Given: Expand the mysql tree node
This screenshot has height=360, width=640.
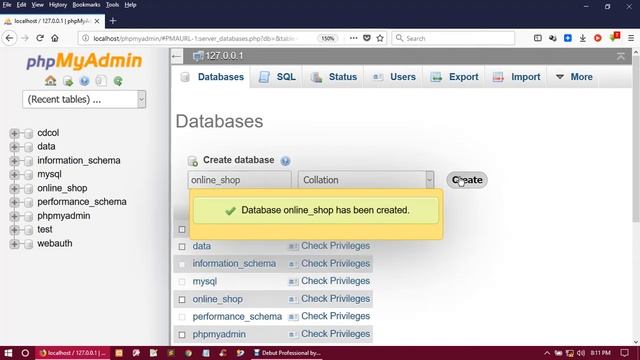Looking at the screenshot, I should click(14, 174).
